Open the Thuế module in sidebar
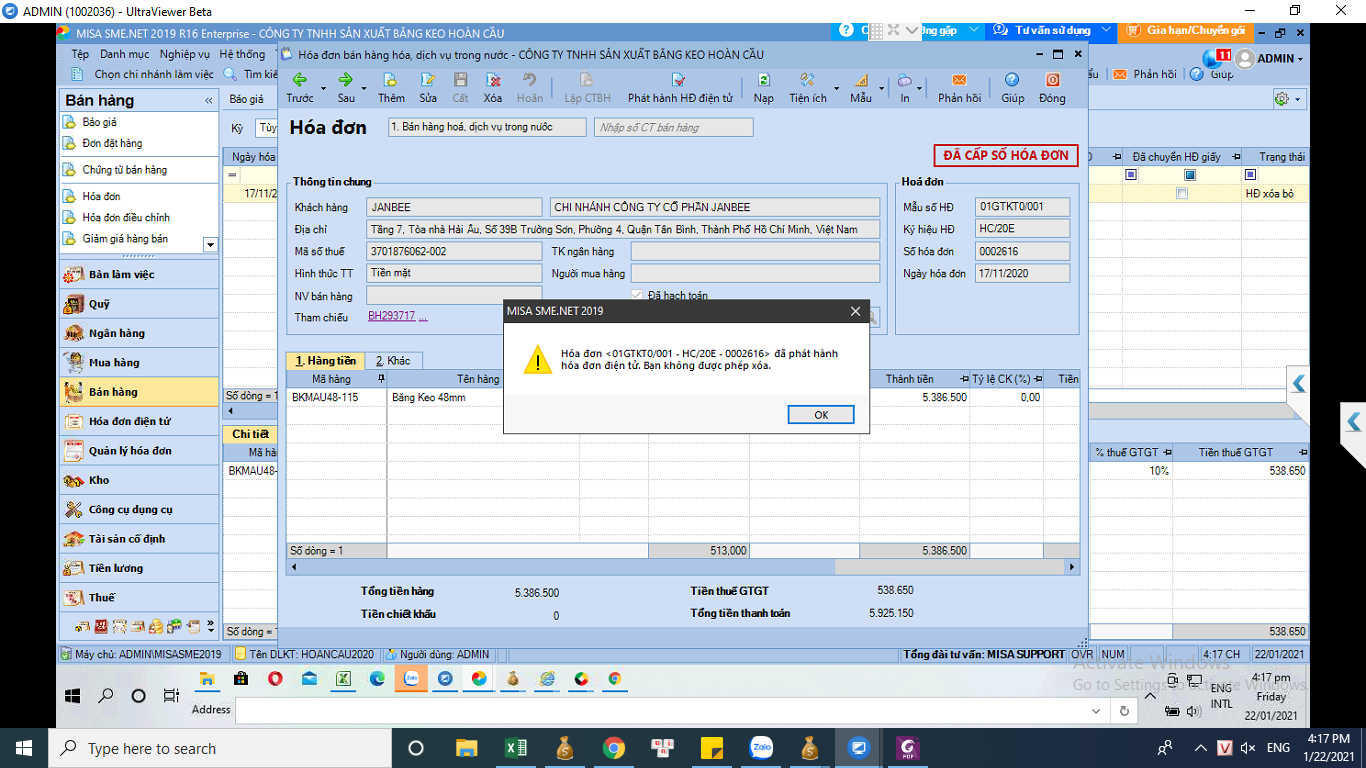1366x768 pixels. coord(139,597)
